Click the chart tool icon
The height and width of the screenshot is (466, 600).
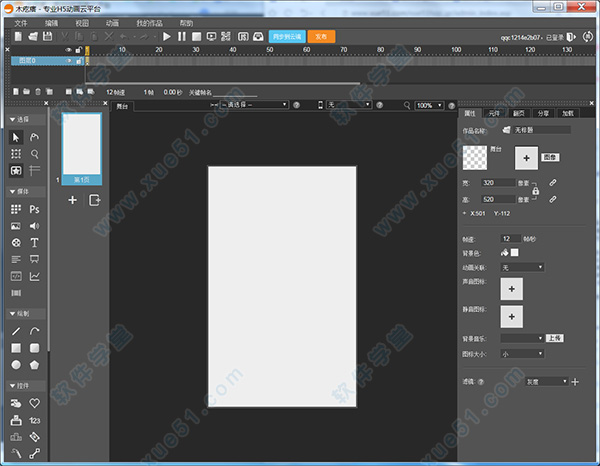34,276
